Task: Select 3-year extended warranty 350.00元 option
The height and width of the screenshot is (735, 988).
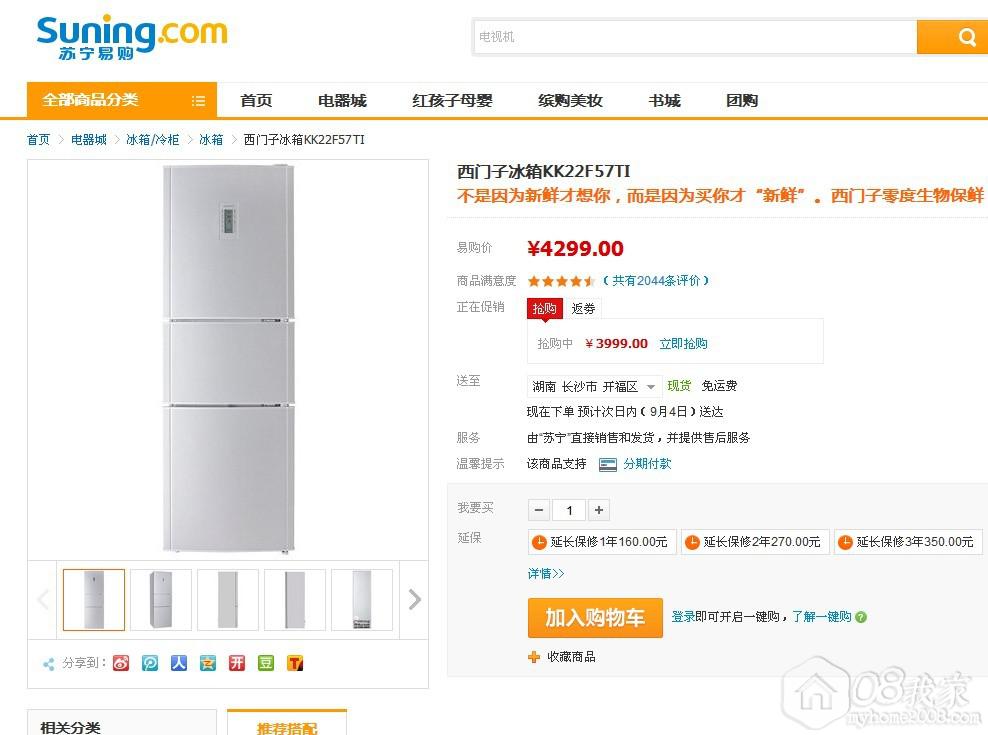Action: click(x=908, y=542)
